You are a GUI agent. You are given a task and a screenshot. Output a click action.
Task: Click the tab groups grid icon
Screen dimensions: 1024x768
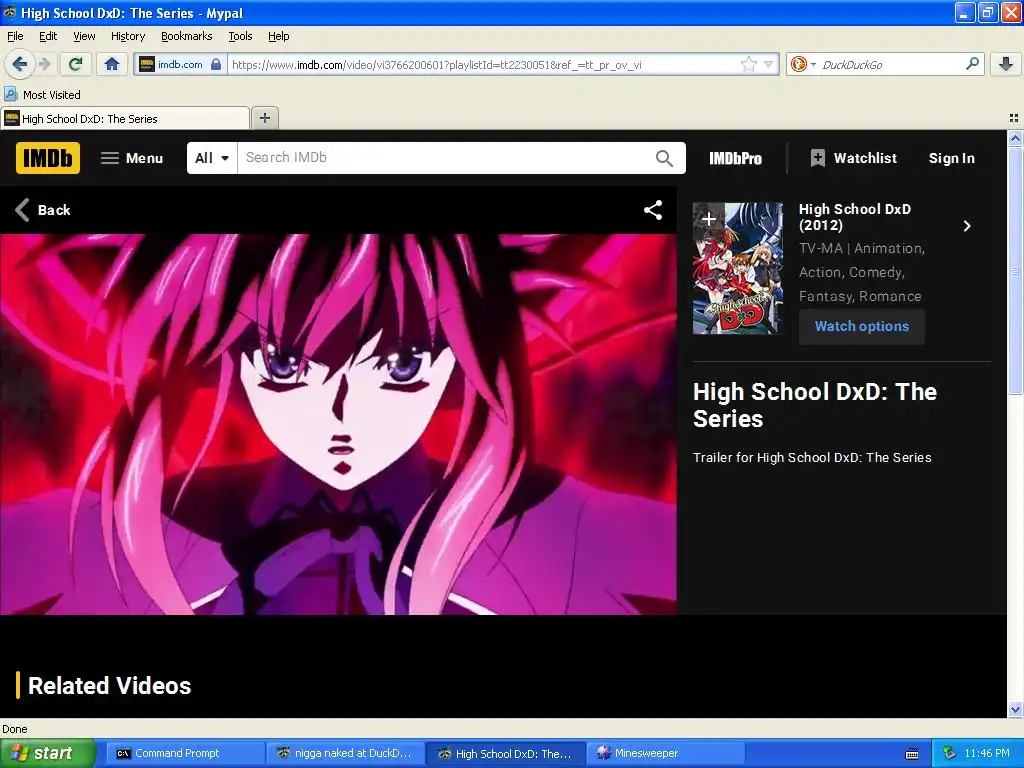pyautogui.click(x=1014, y=118)
